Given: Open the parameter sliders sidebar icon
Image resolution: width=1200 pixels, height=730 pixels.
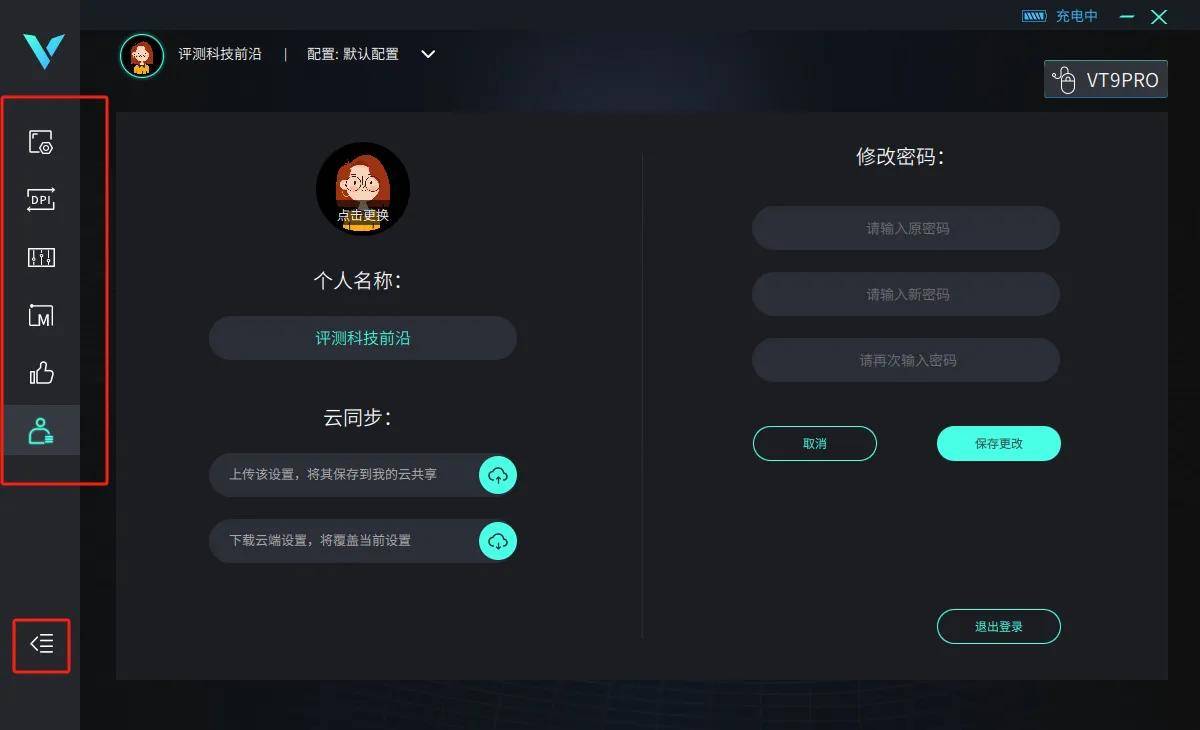Looking at the screenshot, I should [x=41, y=258].
